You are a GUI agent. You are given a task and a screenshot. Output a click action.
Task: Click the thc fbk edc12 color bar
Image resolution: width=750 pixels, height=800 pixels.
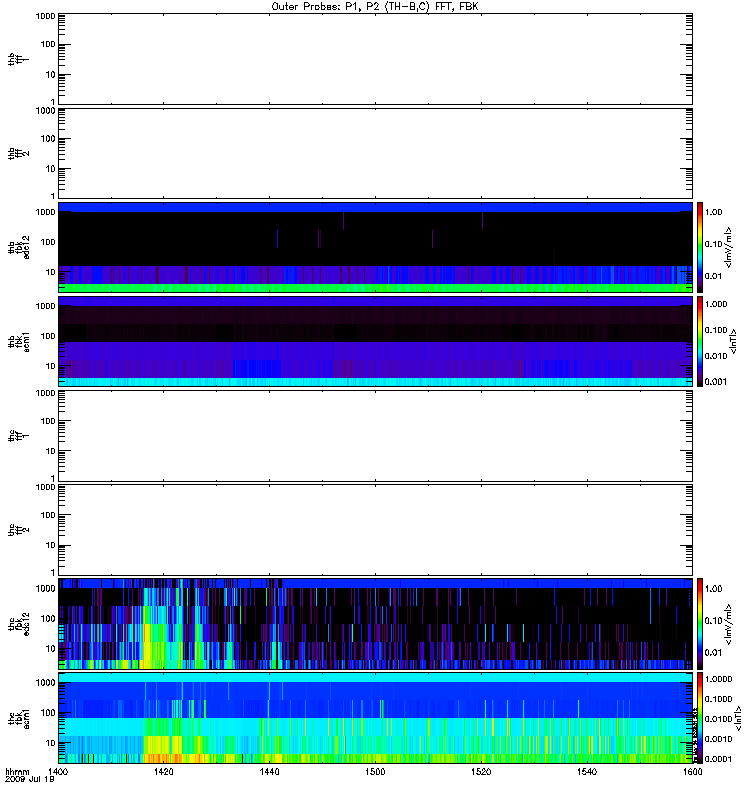pos(700,623)
